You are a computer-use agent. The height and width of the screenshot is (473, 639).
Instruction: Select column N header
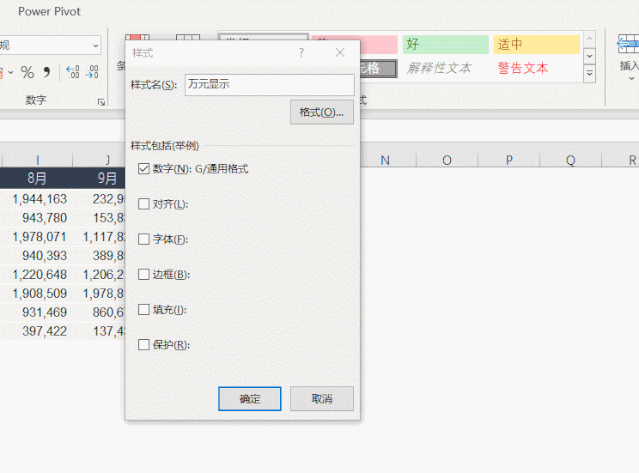point(385,160)
